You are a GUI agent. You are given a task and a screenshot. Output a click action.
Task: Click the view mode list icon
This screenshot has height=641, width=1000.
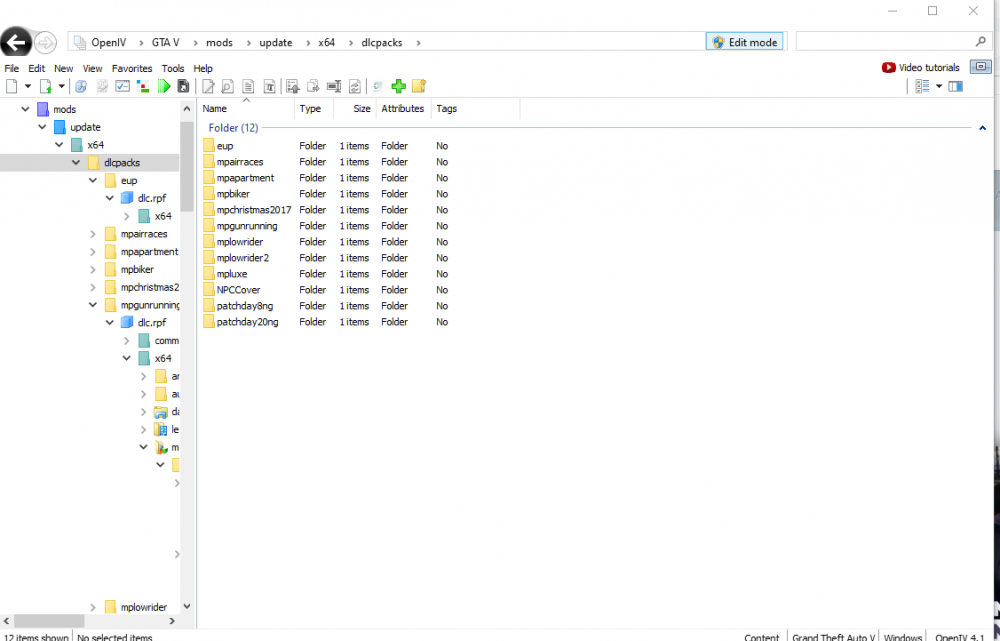pyautogui.click(x=922, y=86)
